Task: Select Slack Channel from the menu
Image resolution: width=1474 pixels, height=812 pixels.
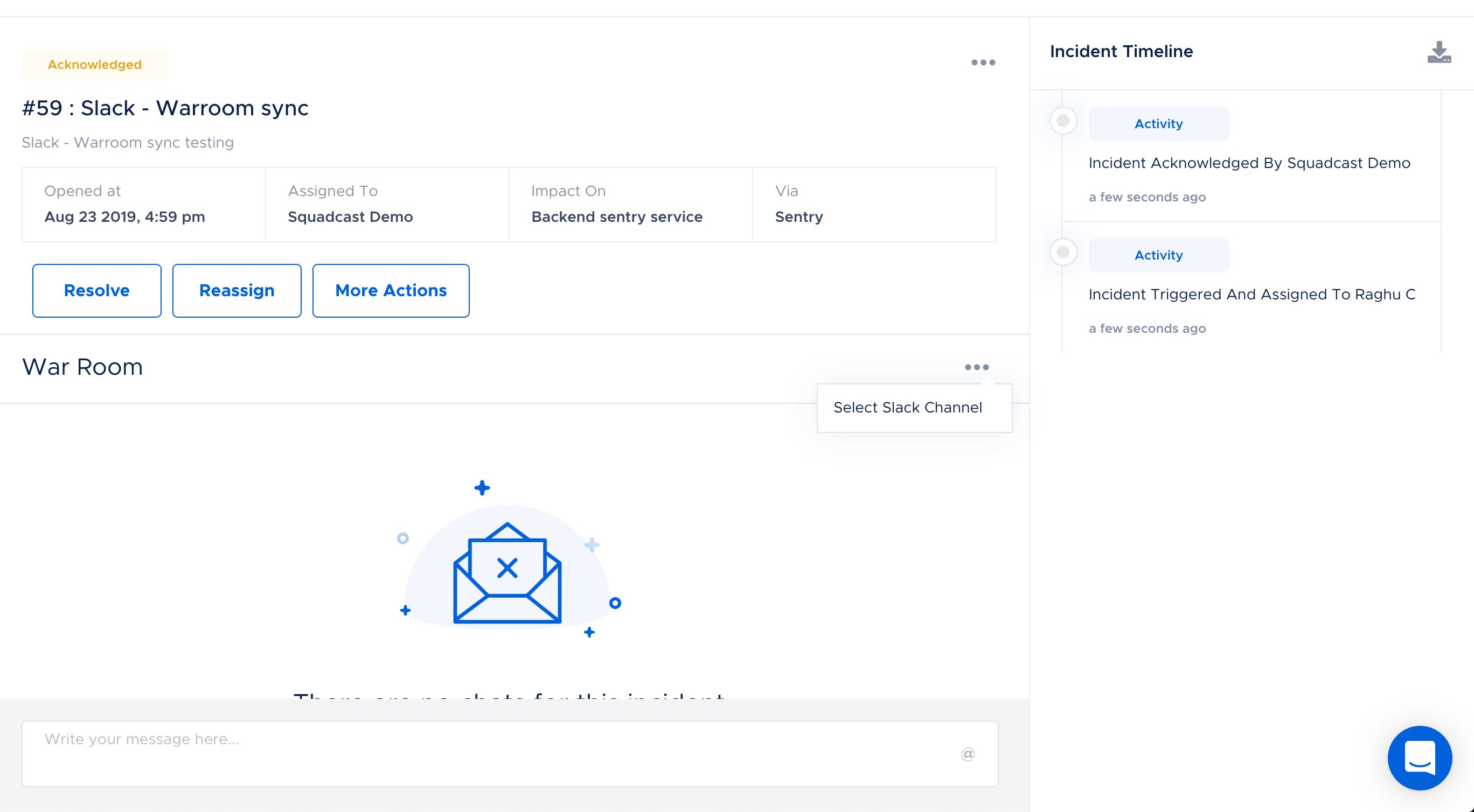Action: click(x=908, y=408)
